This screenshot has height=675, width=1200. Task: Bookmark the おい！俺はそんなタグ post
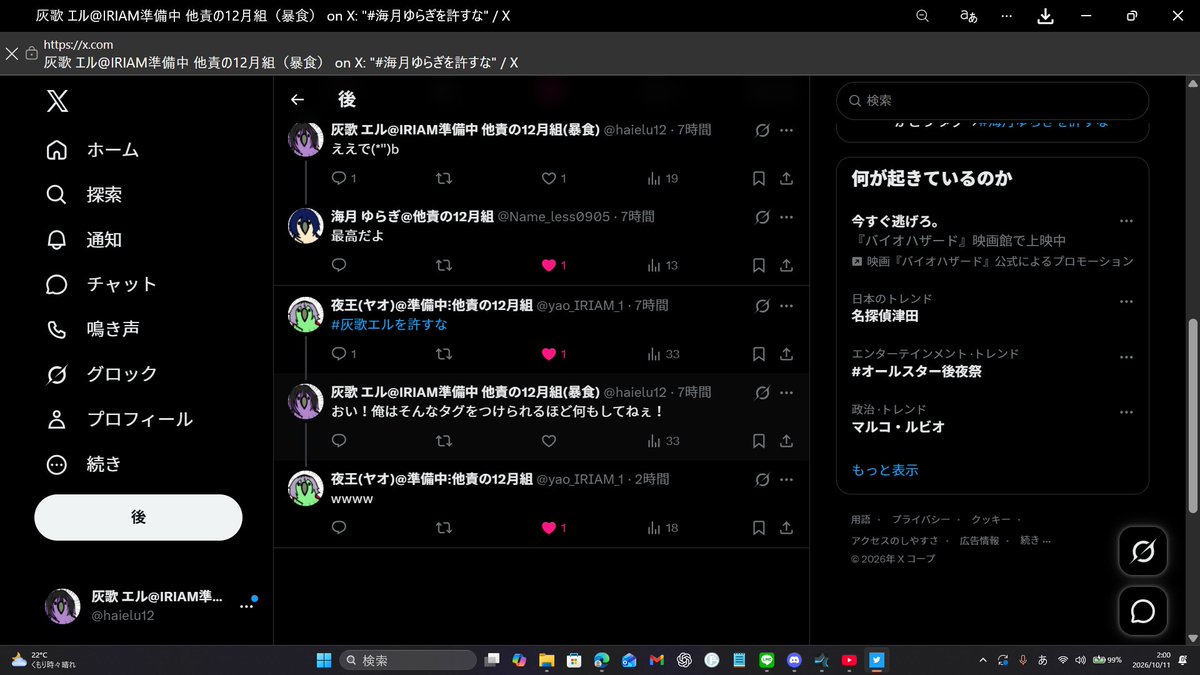(x=759, y=440)
